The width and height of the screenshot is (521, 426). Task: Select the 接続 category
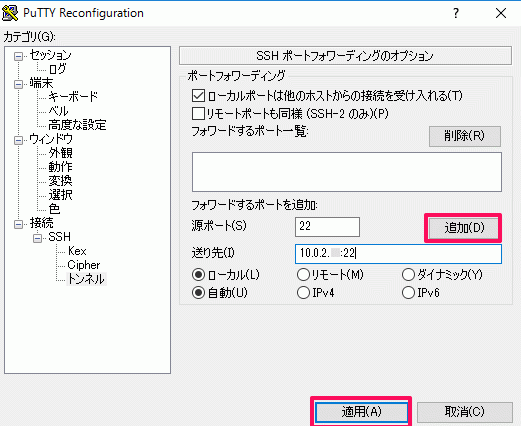click(x=41, y=223)
